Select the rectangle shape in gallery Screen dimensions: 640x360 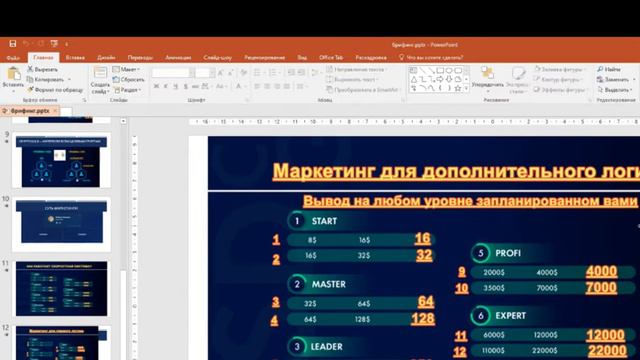pyautogui.click(x=440, y=70)
